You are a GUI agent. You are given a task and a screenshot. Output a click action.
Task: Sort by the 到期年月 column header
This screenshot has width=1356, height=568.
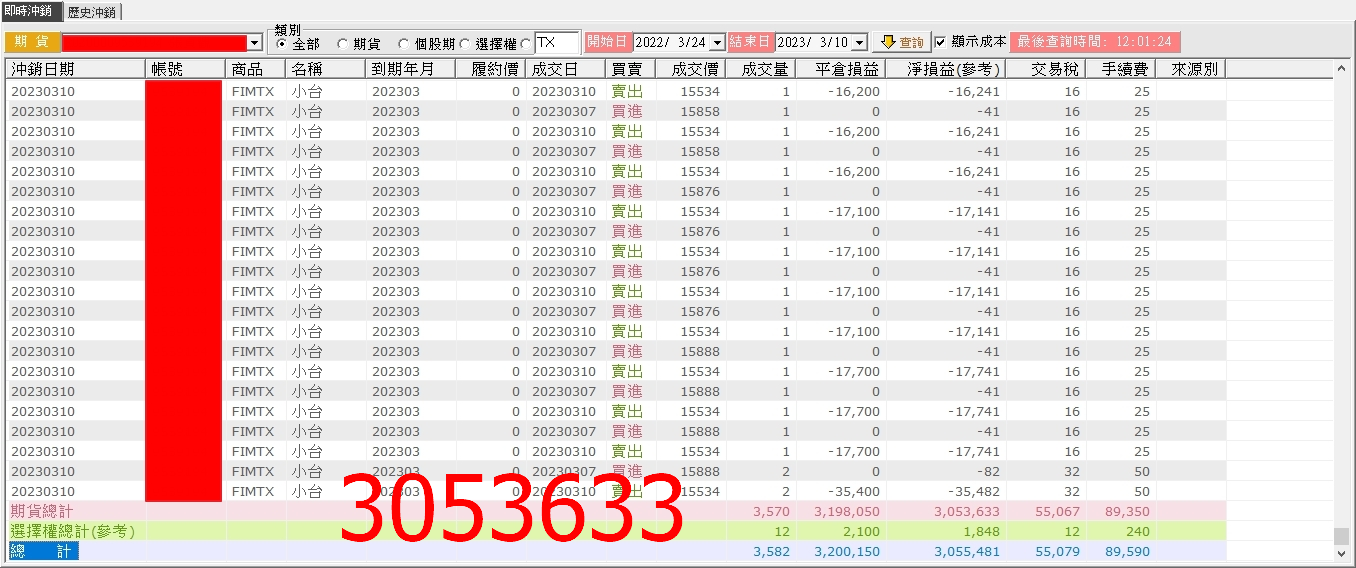pos(411,69)
